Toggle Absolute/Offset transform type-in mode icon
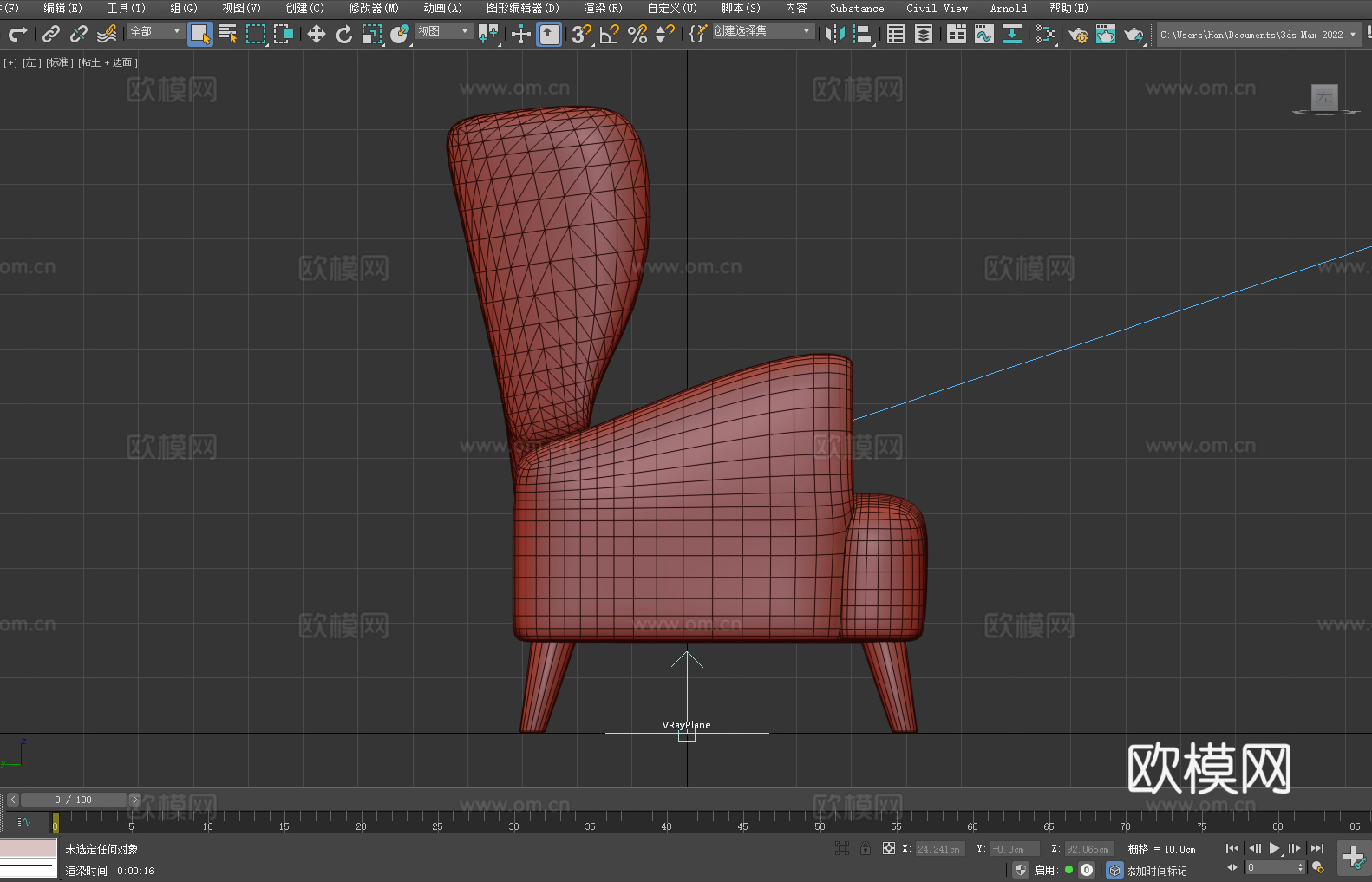The width and height of the screenshot is (1372, 882). coord(889,848)
